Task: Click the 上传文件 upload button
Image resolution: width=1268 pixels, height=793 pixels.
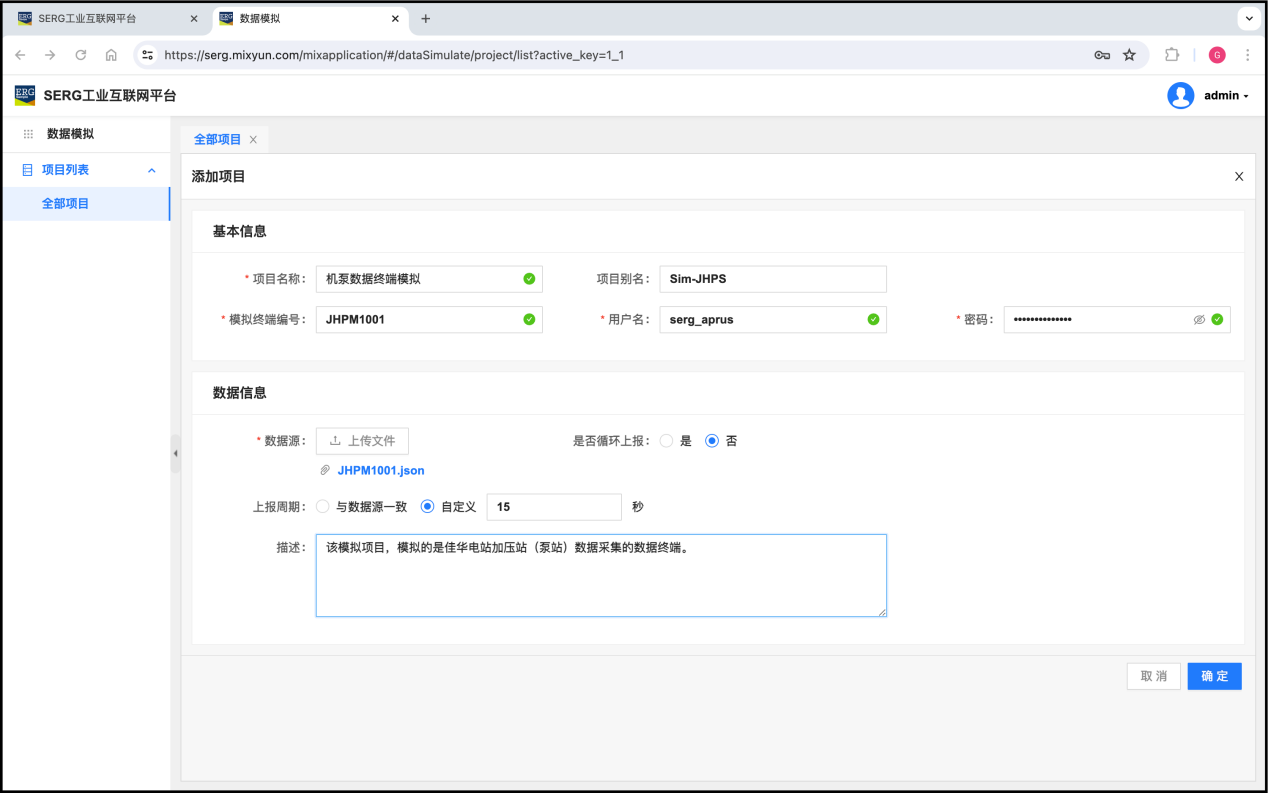Action: point(362,441)
